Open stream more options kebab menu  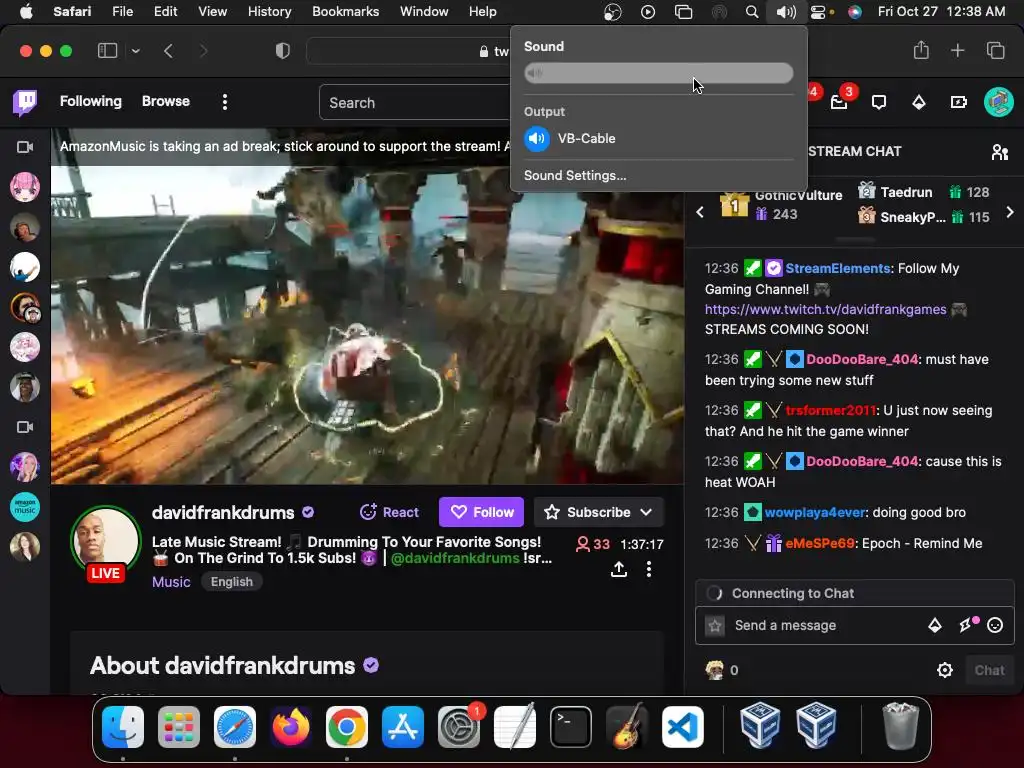648,569
